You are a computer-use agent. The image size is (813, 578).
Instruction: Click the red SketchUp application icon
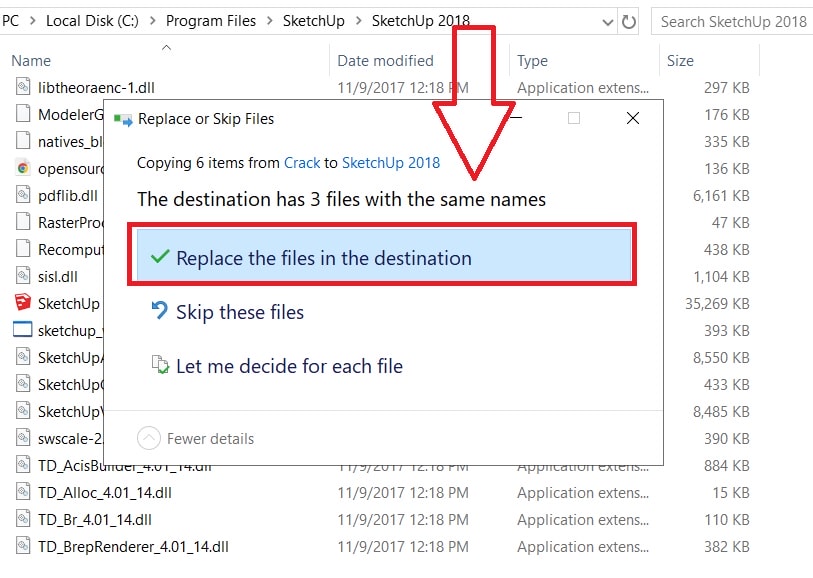23,302
